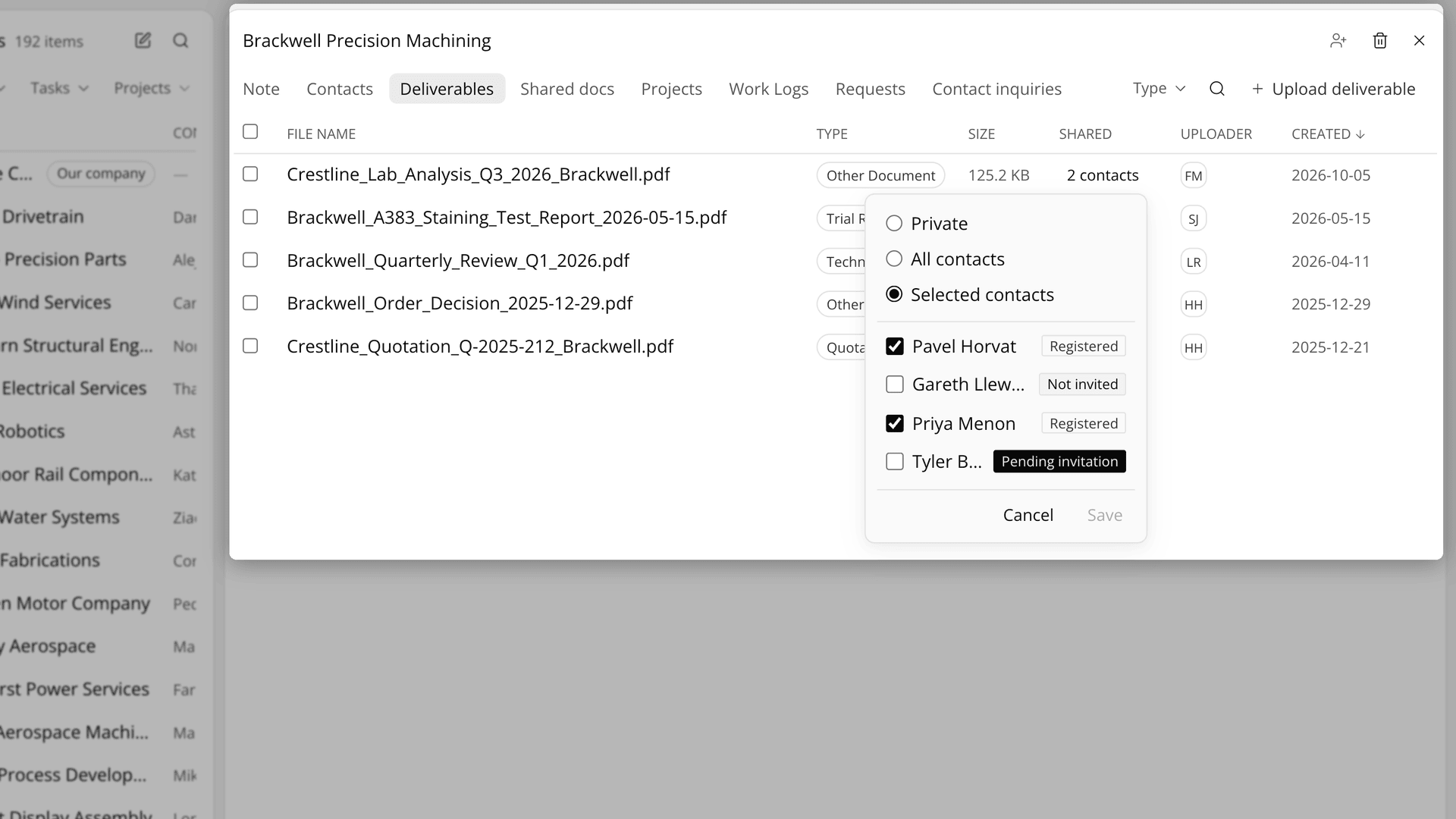Viewport: 1456px width, 819px height.
Task: Click the FM uploader avatar
Action: click(x=1194, y=176)
